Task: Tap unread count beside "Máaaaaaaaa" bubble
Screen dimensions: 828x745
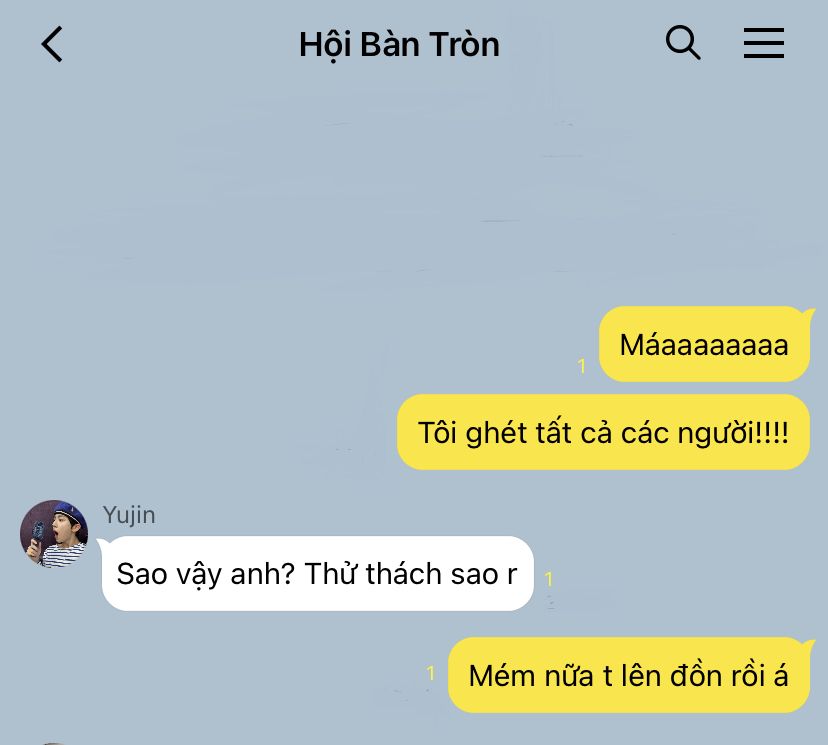Action: point(582,366)
